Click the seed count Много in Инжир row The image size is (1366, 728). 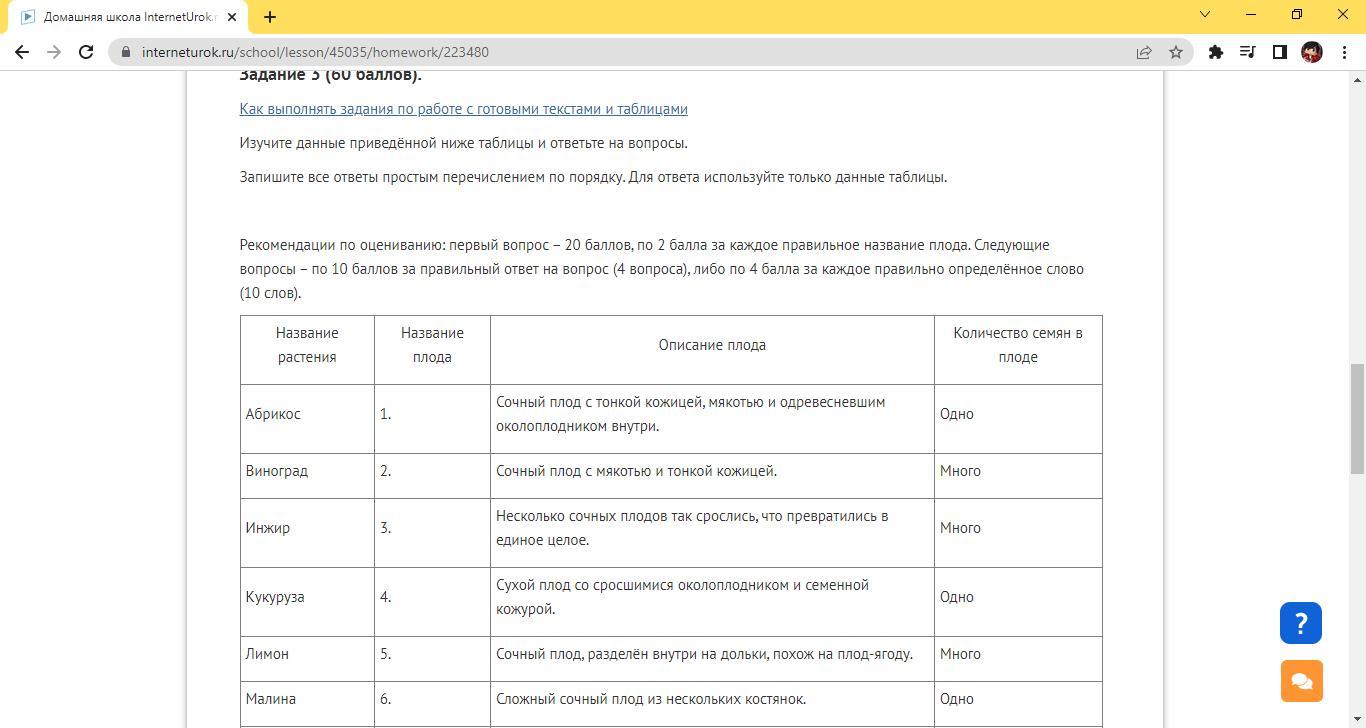click(x=960, y=528)
